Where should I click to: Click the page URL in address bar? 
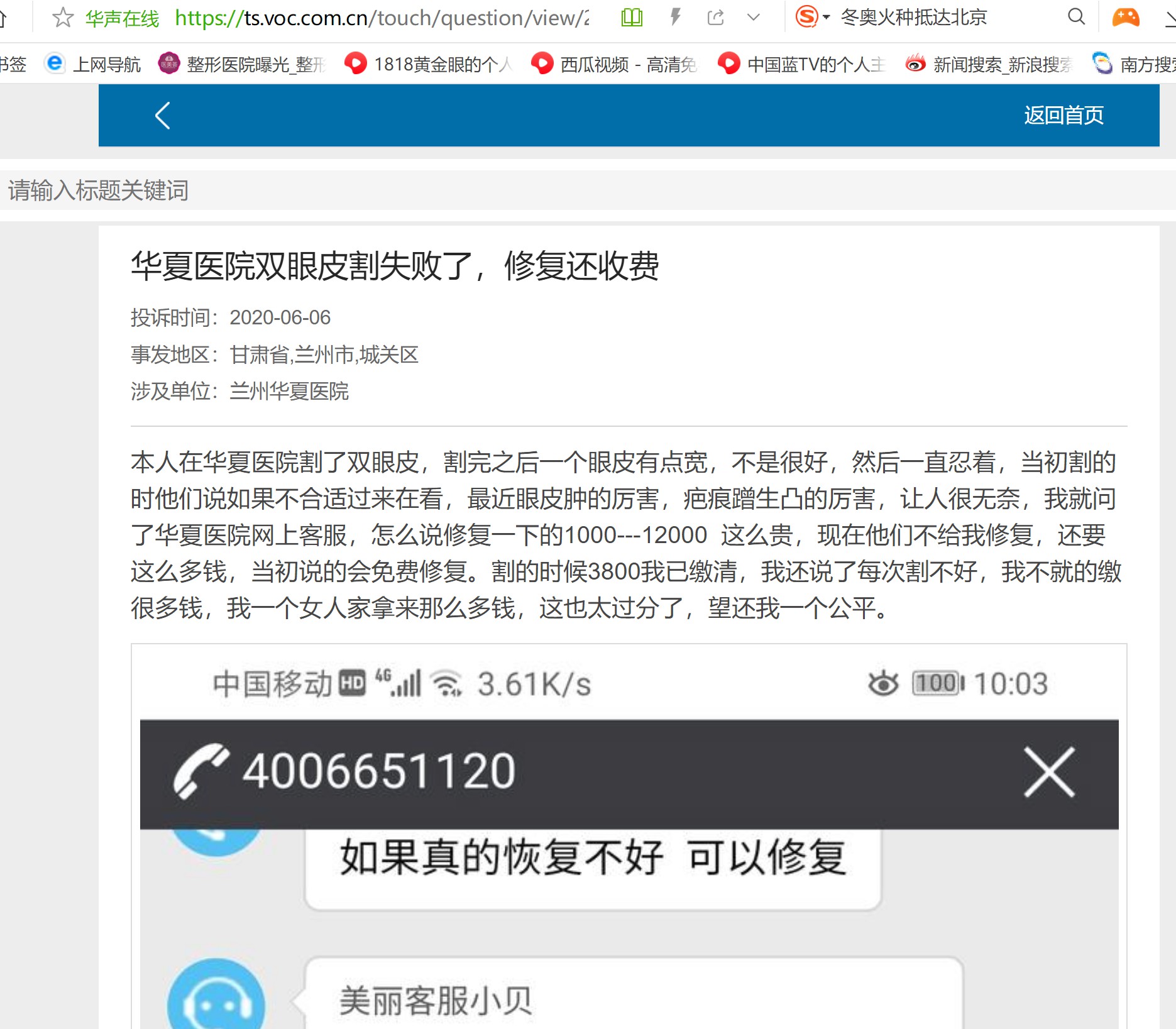[x=382, y=18]
